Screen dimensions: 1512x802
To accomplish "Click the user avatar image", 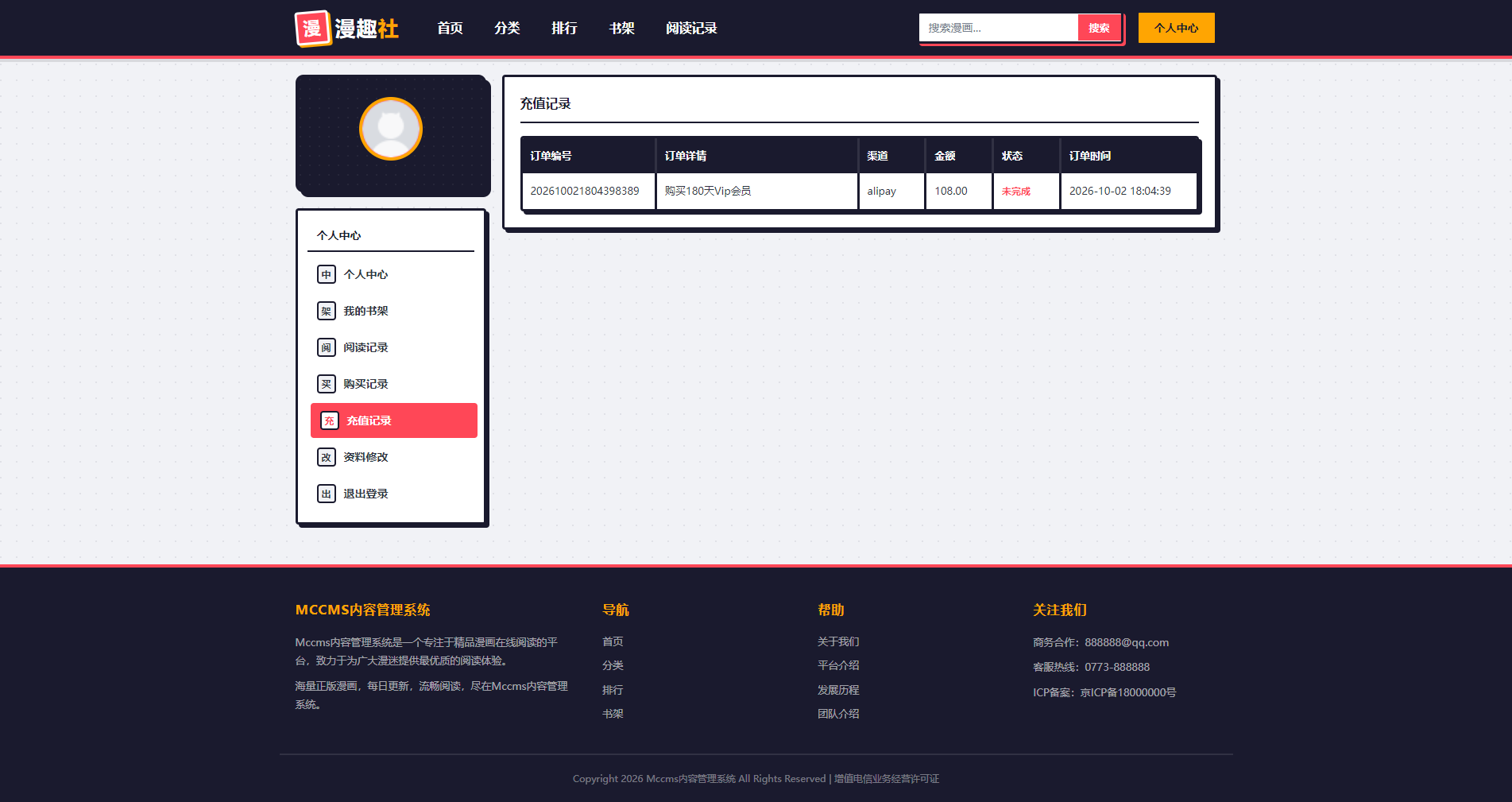I will (391, 129).
